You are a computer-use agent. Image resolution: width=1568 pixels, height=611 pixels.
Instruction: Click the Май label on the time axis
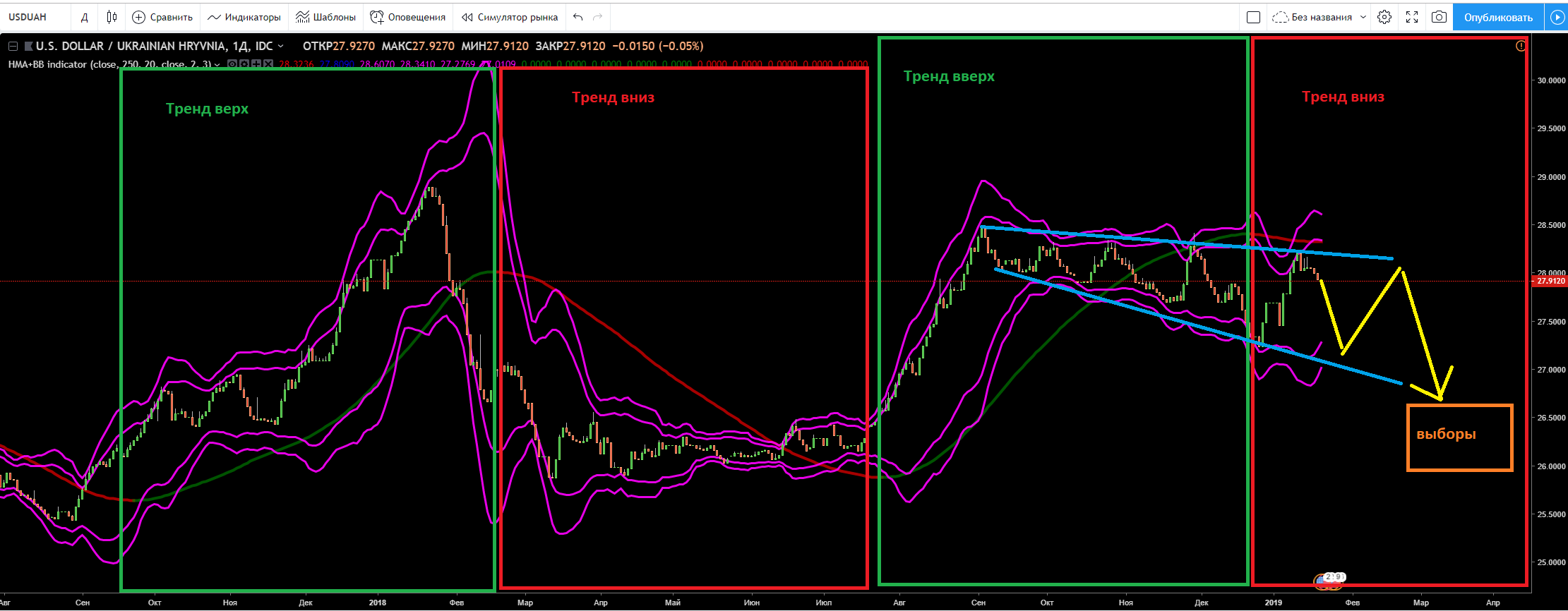673,603
